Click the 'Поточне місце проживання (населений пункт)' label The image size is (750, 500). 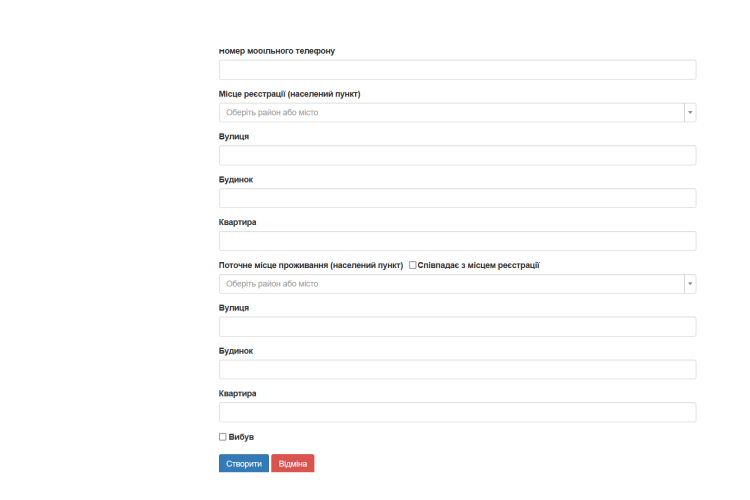coord(311,265)
